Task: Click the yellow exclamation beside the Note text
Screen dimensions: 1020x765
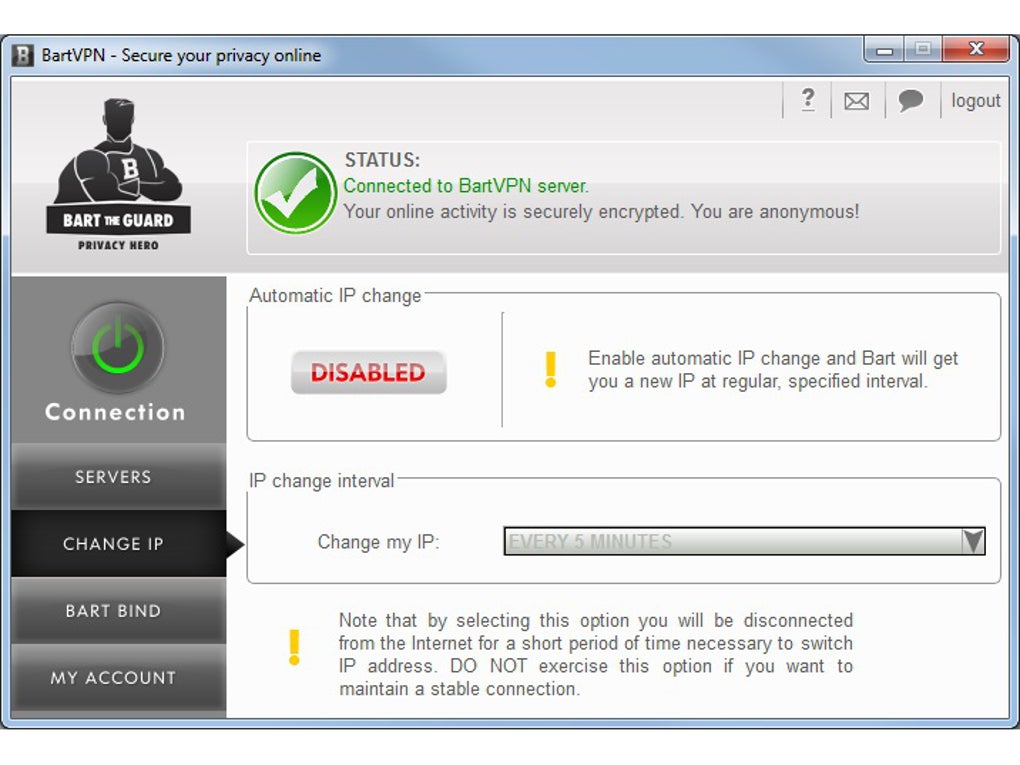Action: (294, 647)
